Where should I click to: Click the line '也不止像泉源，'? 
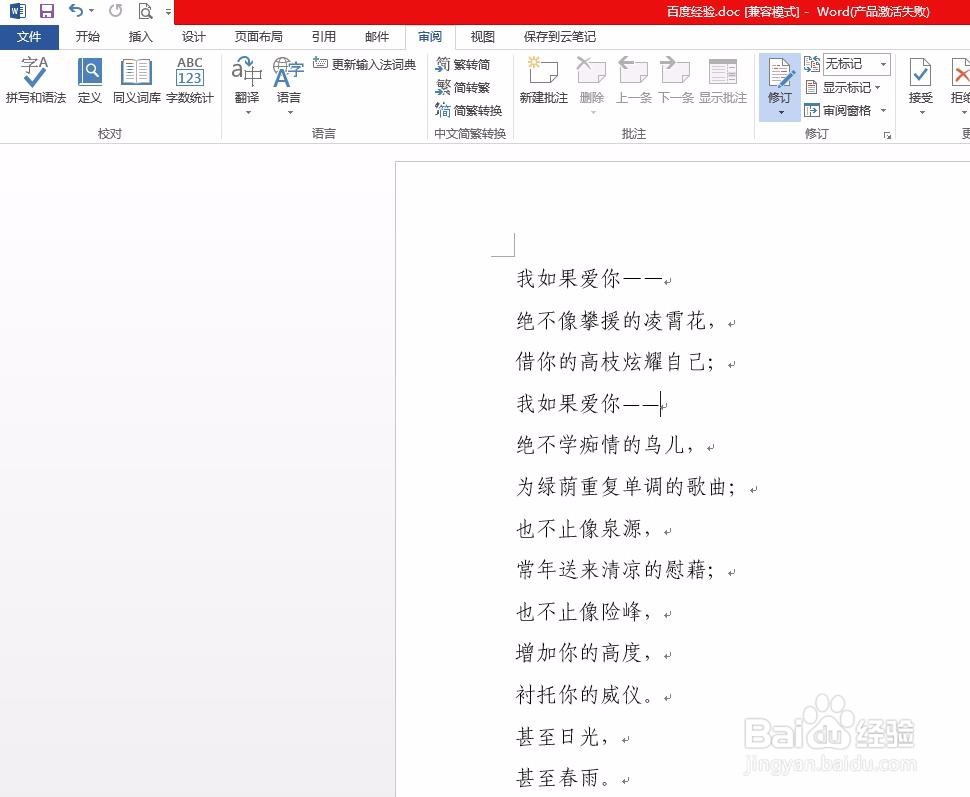pos(583,528)
